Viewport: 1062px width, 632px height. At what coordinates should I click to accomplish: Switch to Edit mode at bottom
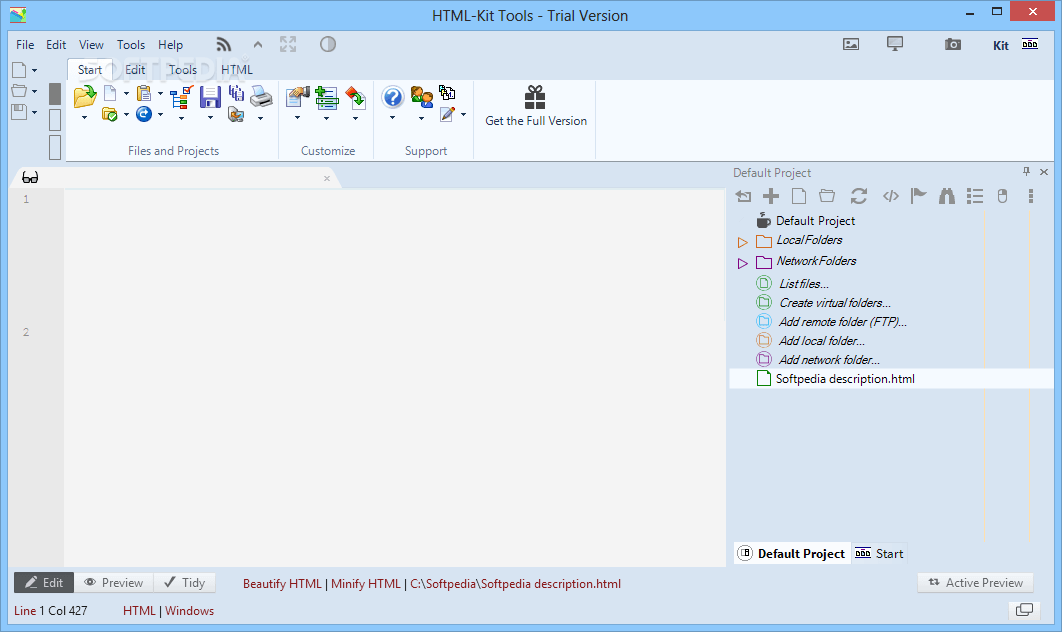click(44, 583)
